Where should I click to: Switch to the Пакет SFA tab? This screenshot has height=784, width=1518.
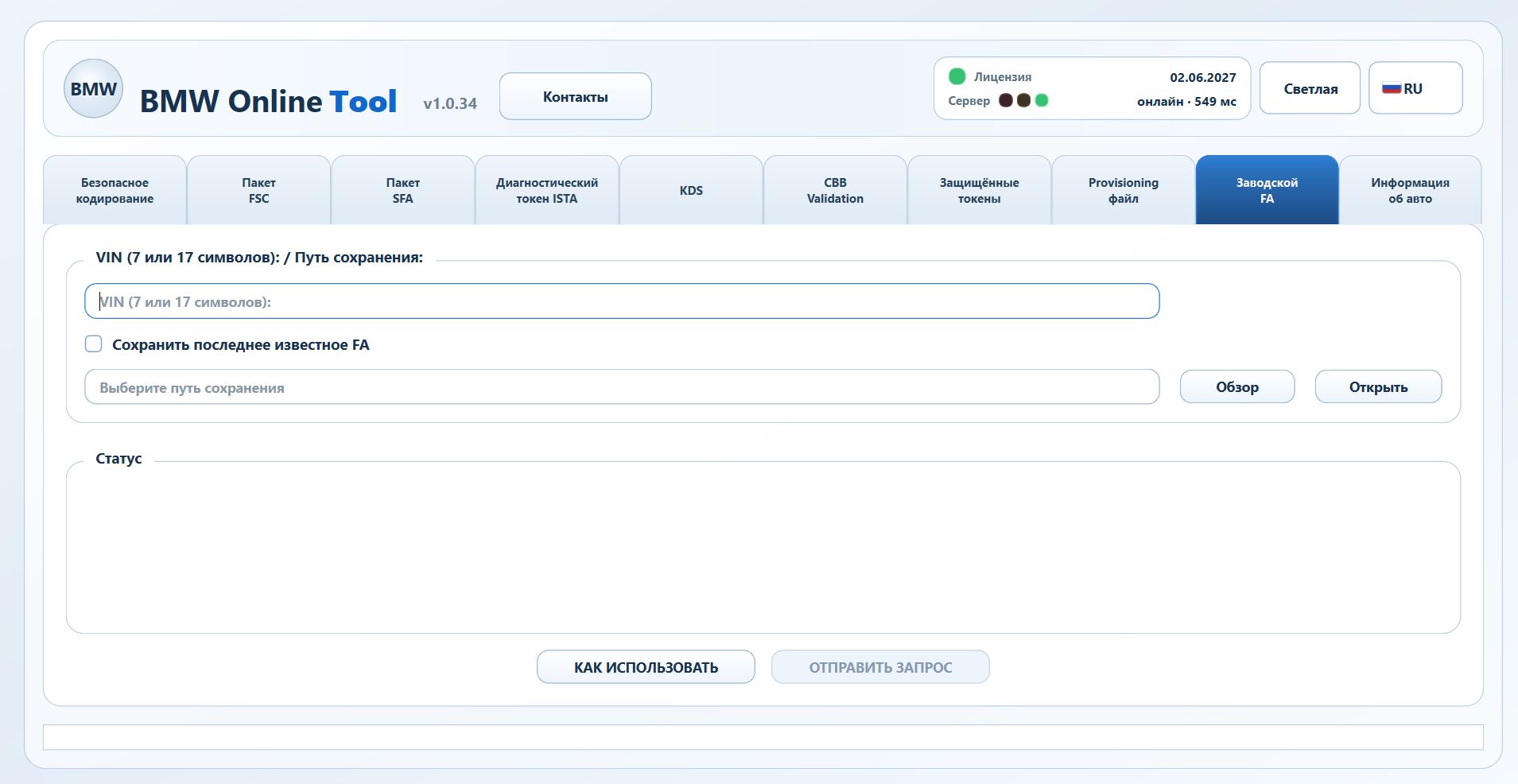[403, 191]
